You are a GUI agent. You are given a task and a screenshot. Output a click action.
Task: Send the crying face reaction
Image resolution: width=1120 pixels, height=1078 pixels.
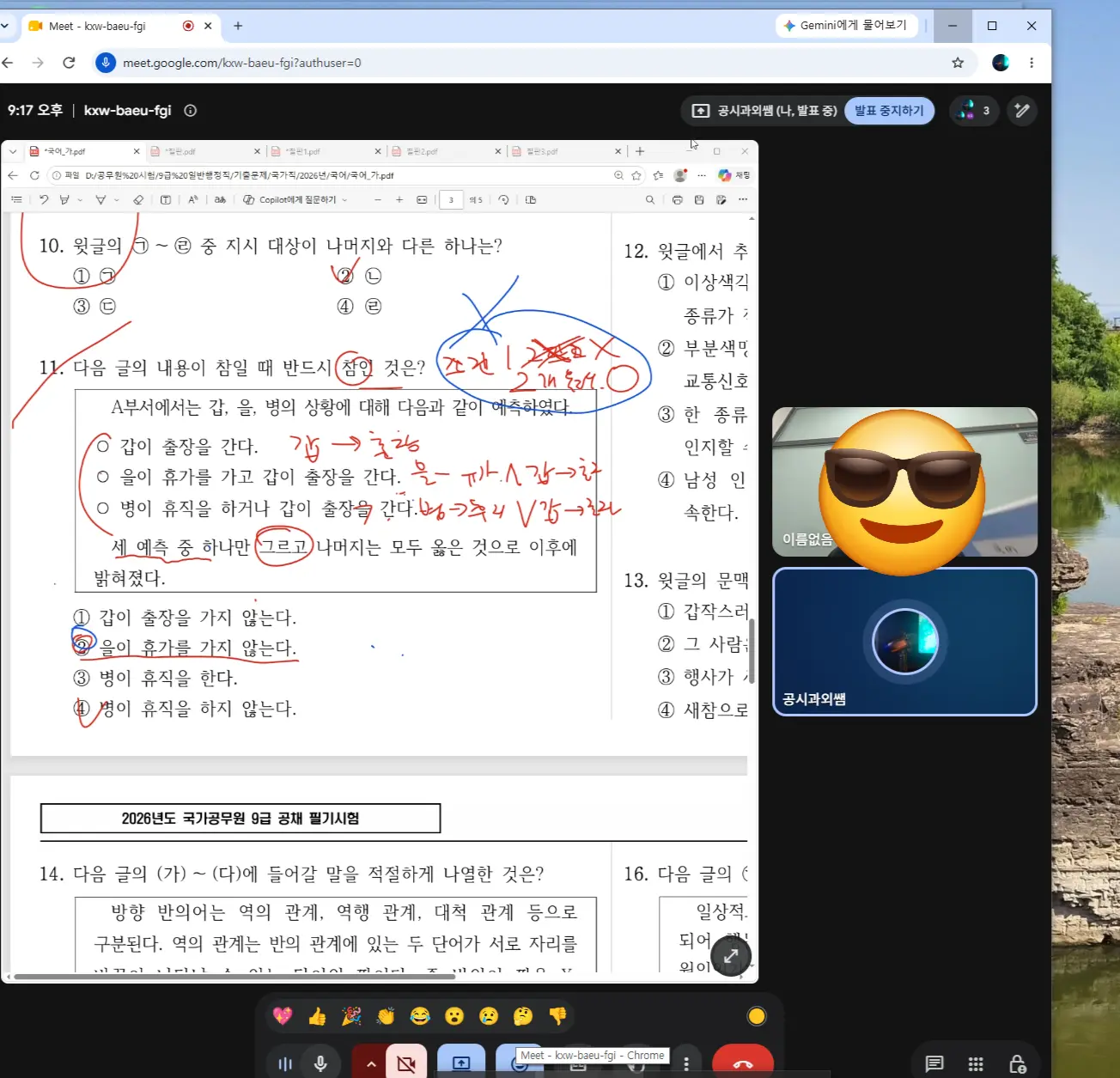489,1016
